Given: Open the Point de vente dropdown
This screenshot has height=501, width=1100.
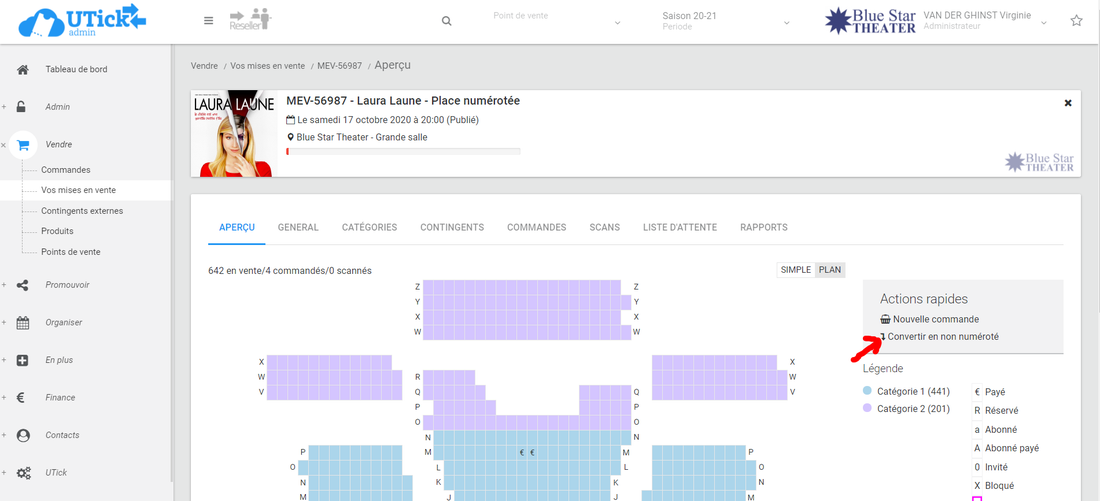Looking at the screenshot, I should coord(556,21).
